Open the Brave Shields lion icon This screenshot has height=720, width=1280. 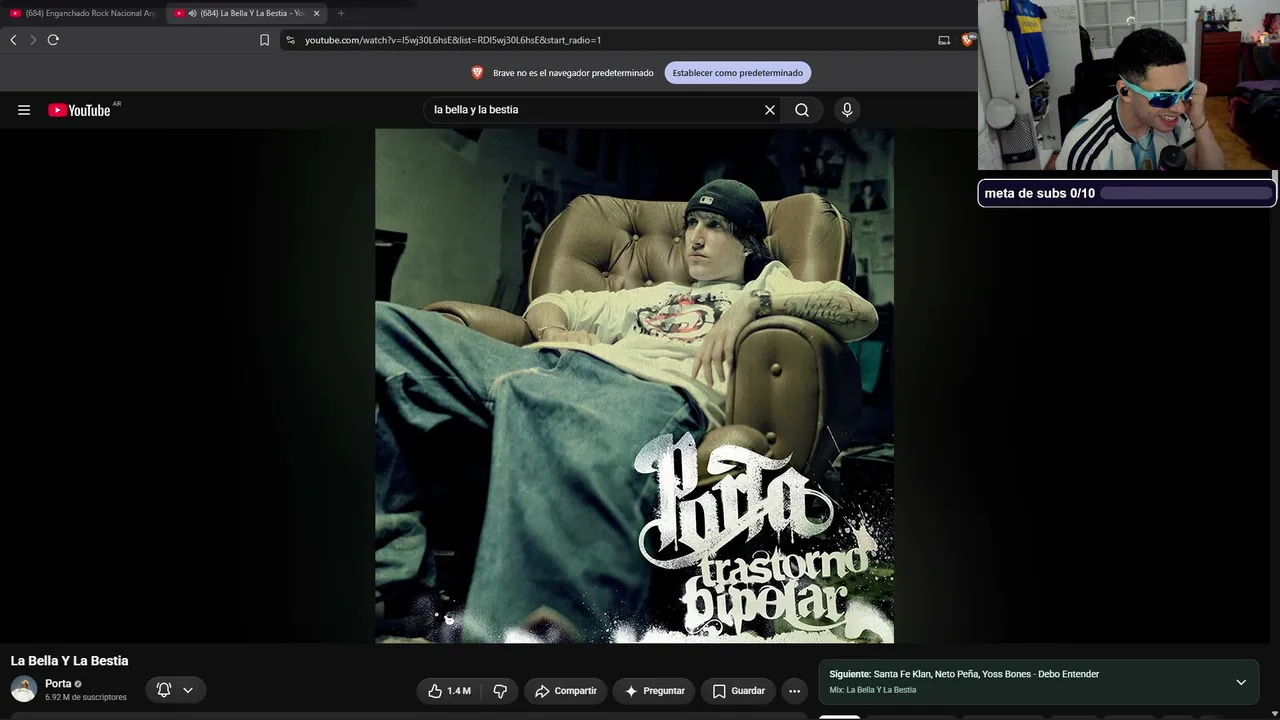pos(967,40)
